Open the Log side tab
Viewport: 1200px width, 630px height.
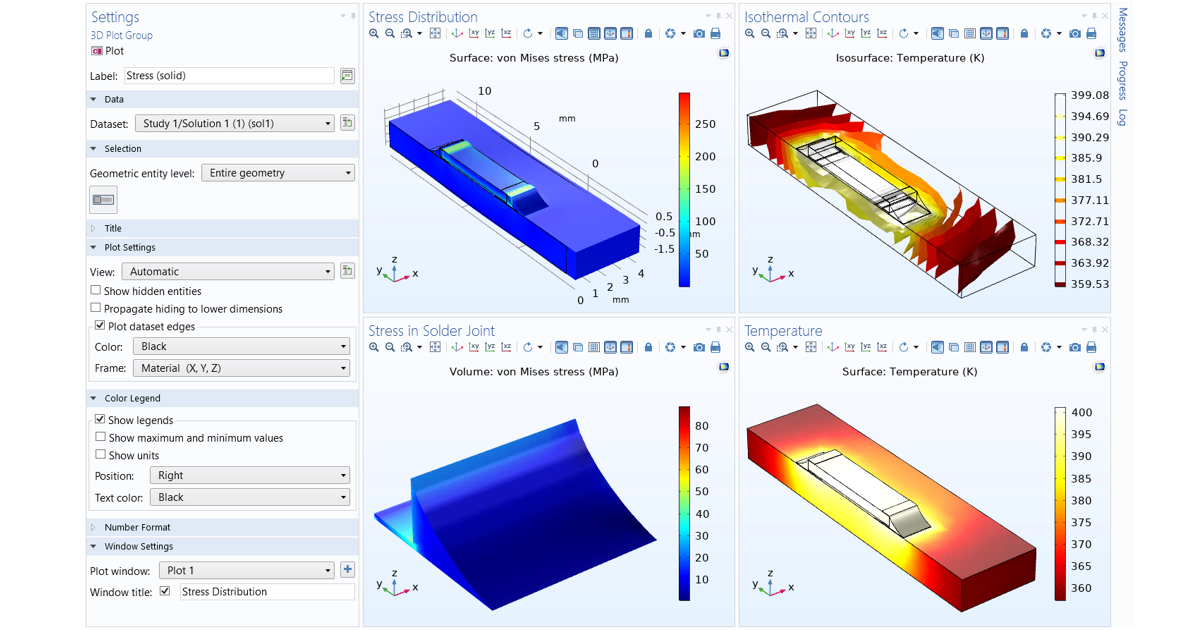pos(1122,117)
